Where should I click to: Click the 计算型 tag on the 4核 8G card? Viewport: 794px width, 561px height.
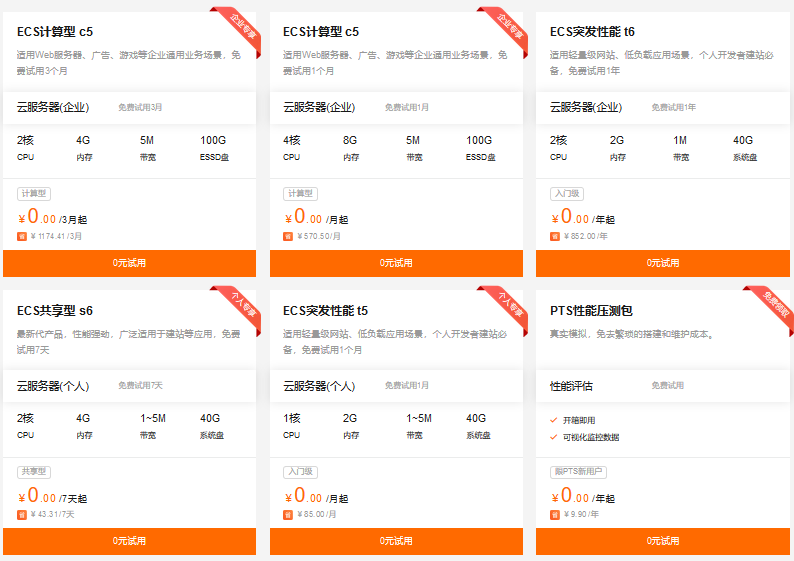pos(300,193)
